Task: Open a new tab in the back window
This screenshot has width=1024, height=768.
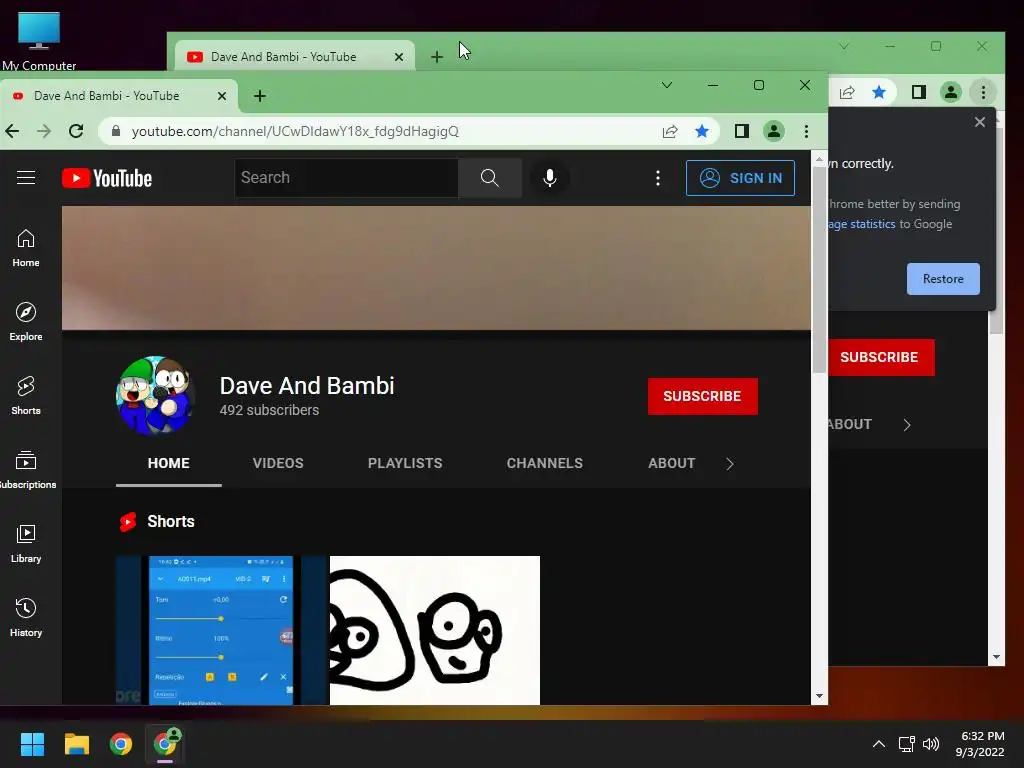Action: (x=437, y=57)
